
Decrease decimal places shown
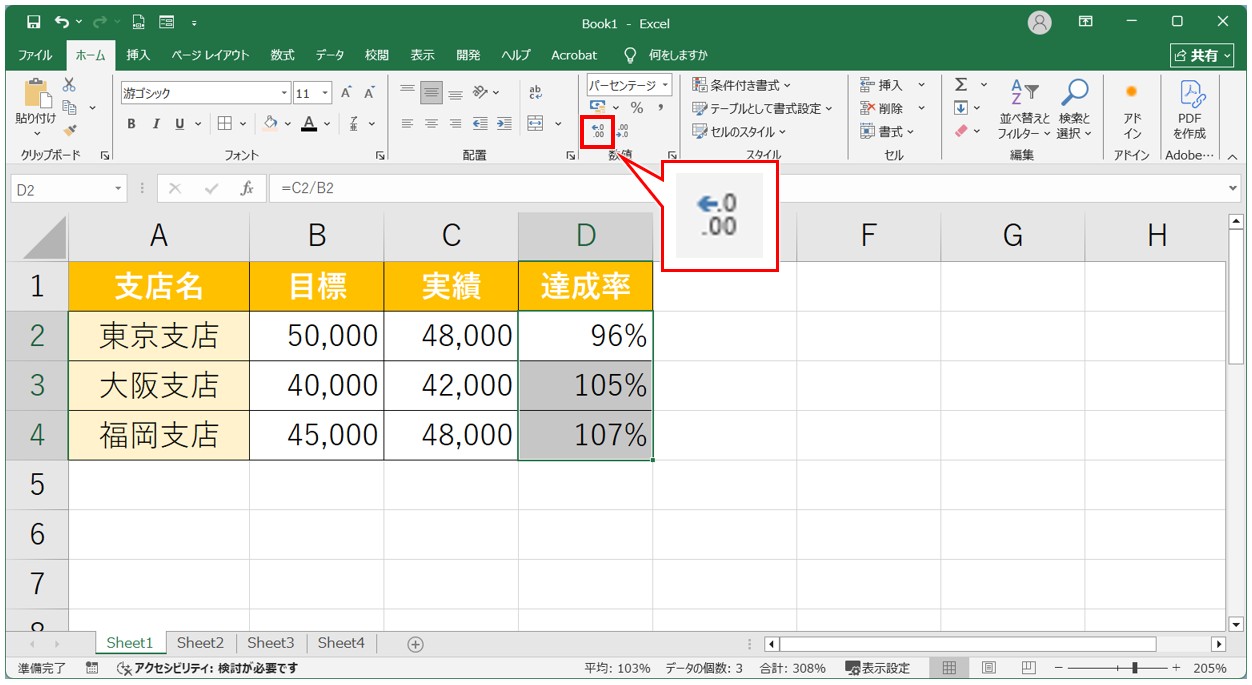(623, 131)
